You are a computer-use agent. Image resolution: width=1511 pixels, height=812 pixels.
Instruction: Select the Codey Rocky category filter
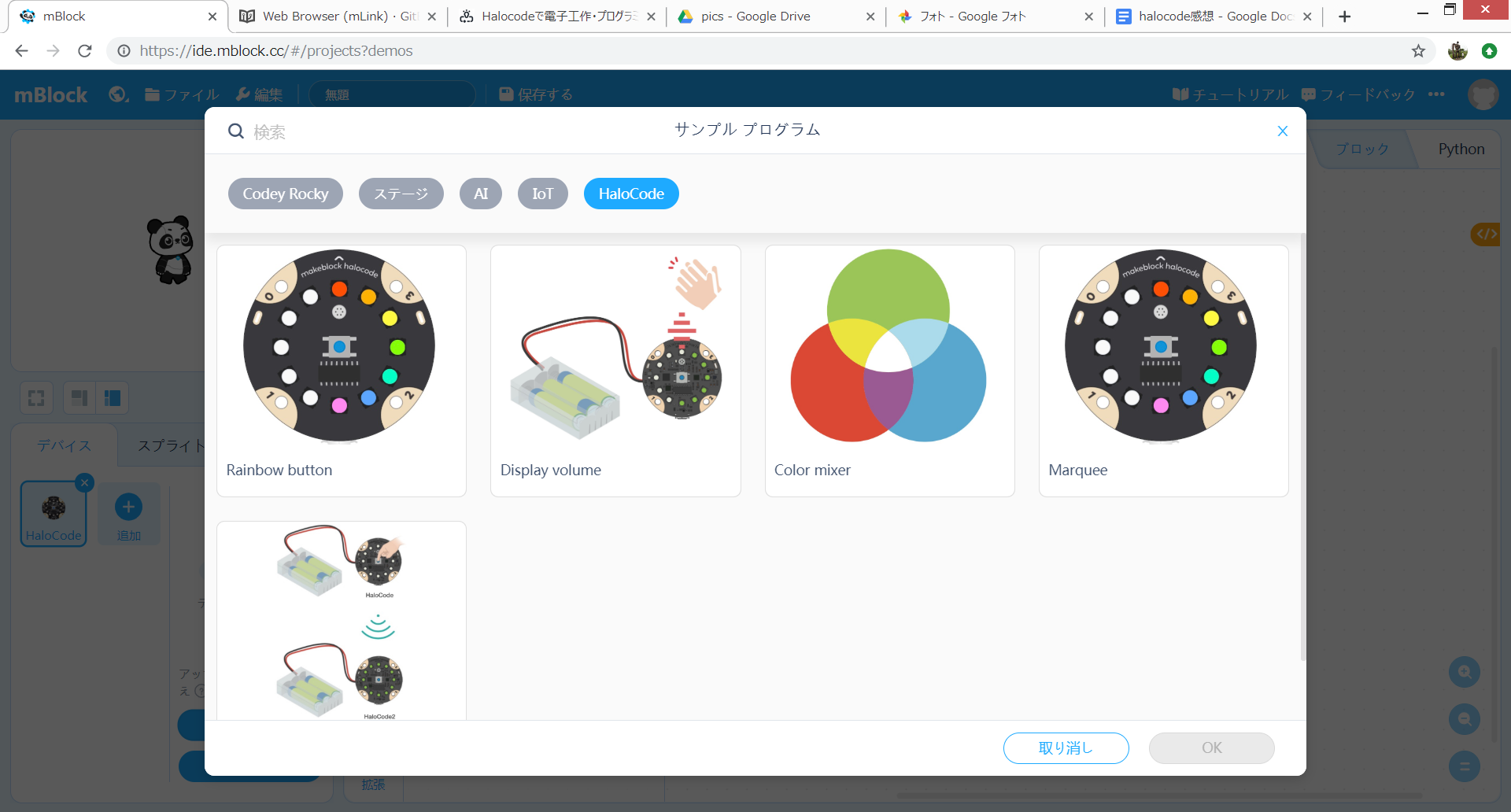coord(286,194)
